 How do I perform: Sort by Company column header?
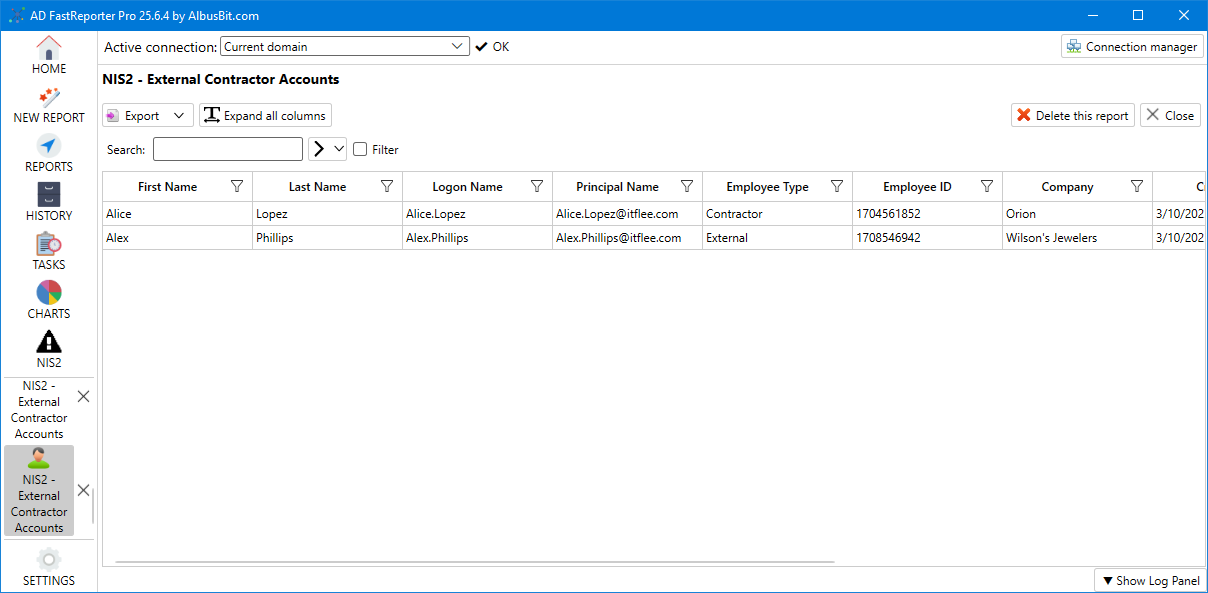tap(1067, 187)
